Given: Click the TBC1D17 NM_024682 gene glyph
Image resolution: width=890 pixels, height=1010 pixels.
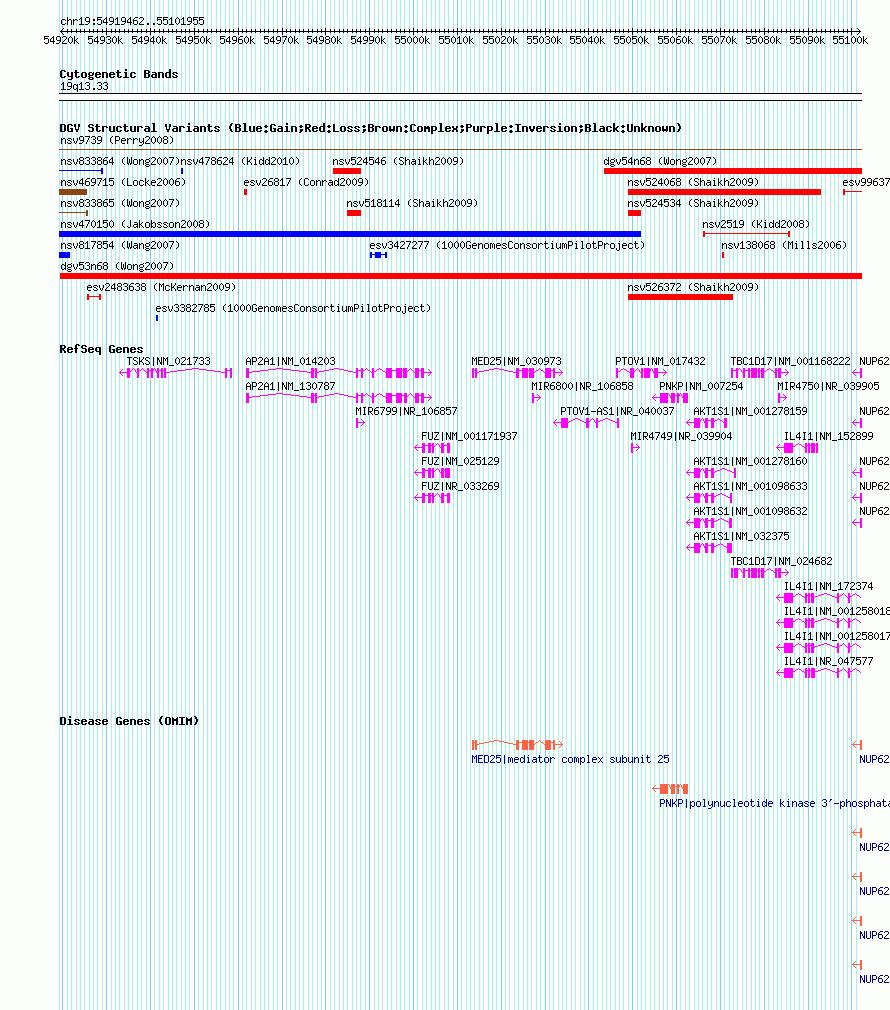Looking at the screenshot, I should point(760,573).
